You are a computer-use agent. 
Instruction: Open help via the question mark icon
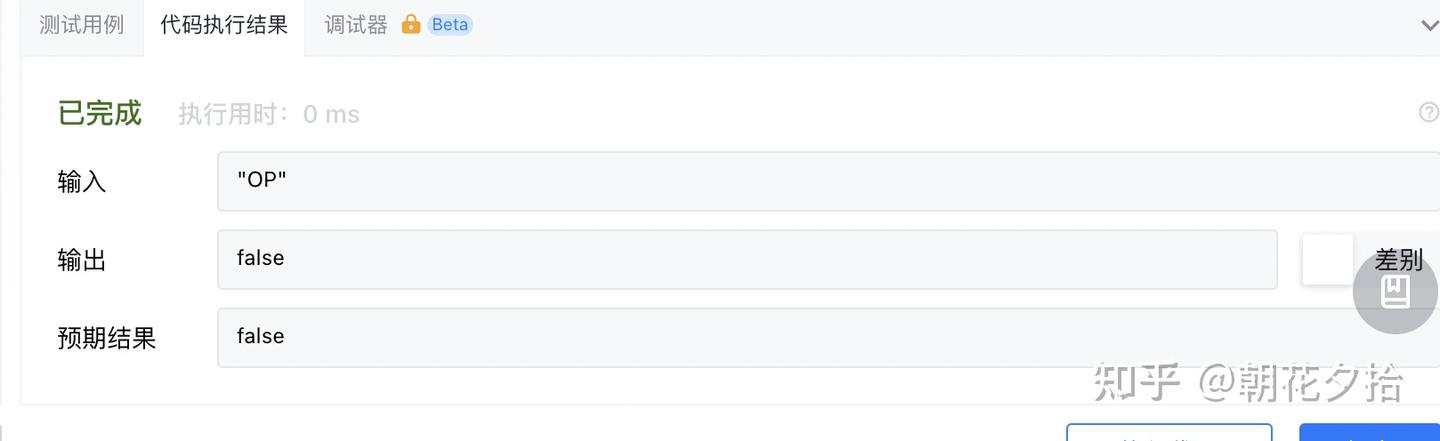1429,113
